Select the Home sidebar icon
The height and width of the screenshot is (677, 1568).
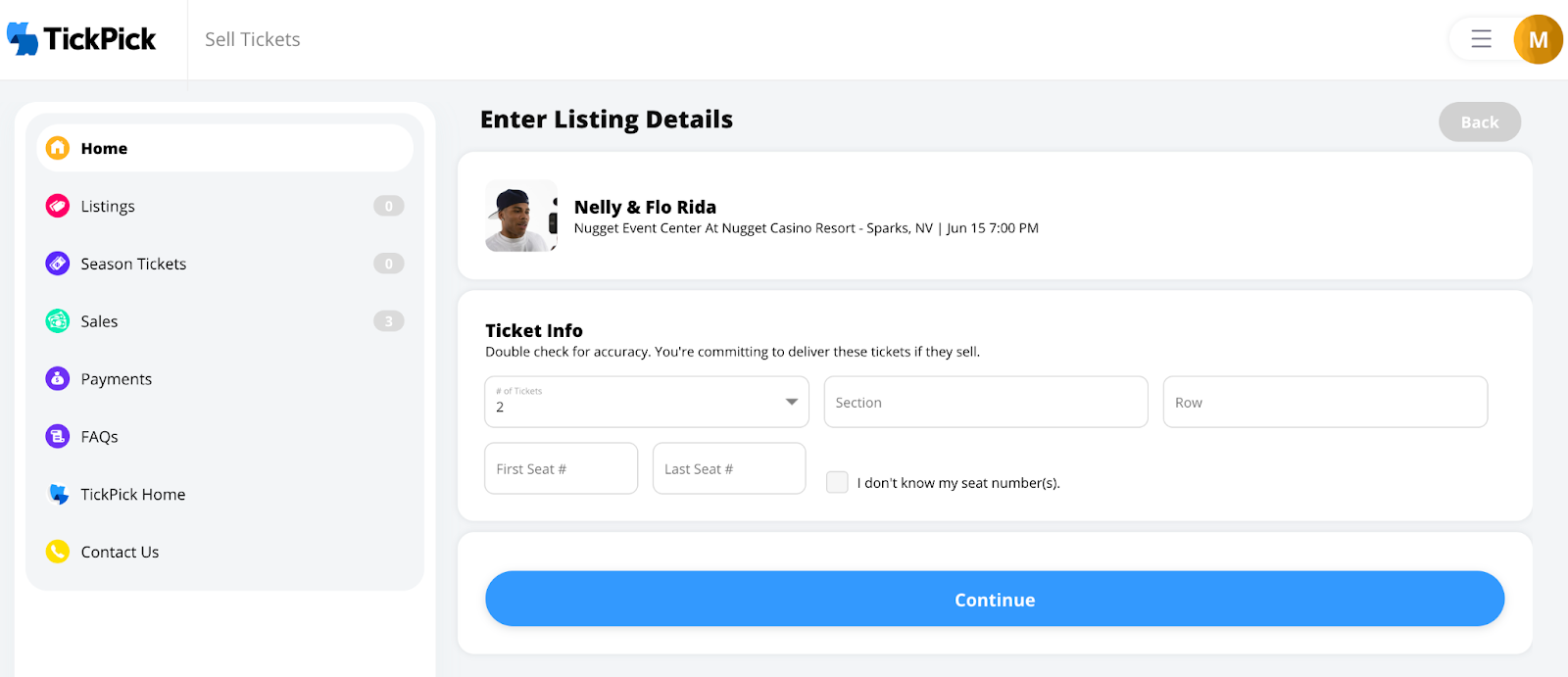coord(58,148)
